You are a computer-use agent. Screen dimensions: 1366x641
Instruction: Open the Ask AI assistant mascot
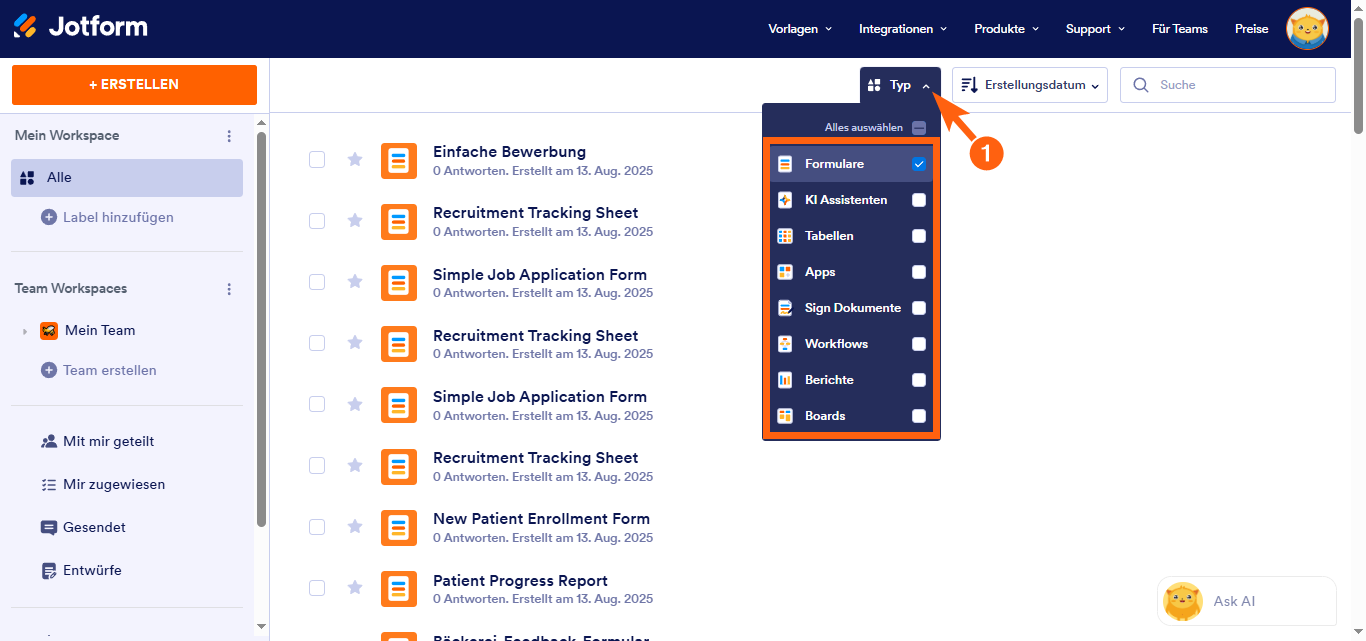[1183, 602]
